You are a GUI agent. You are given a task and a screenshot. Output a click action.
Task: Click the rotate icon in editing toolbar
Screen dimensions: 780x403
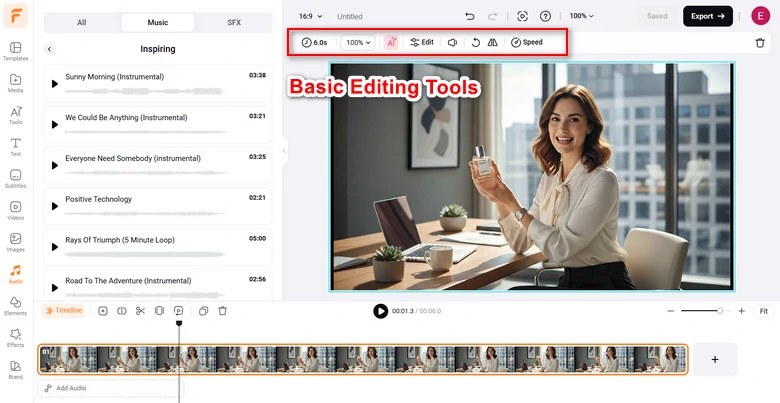coord(476,42)
